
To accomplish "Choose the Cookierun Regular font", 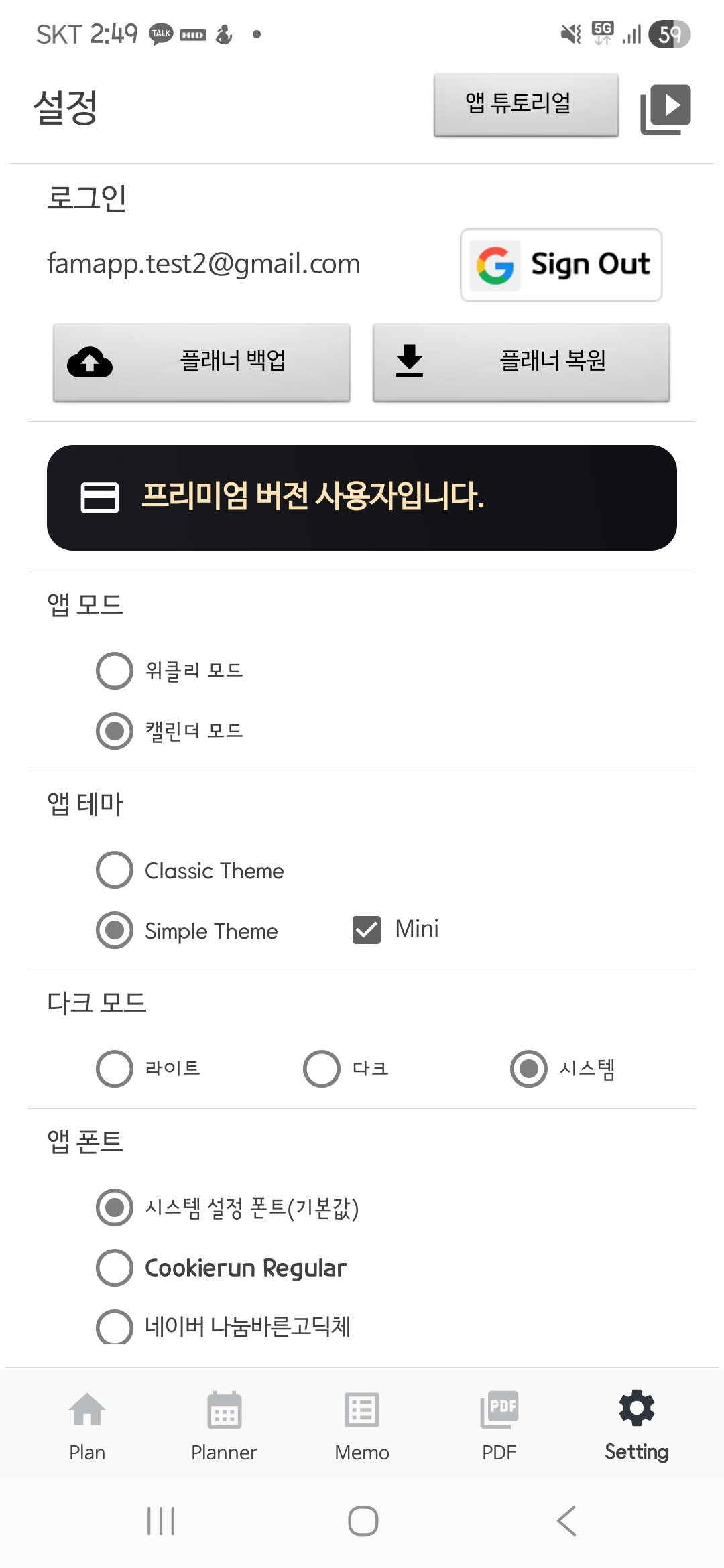I will (x=115, y=1268).
